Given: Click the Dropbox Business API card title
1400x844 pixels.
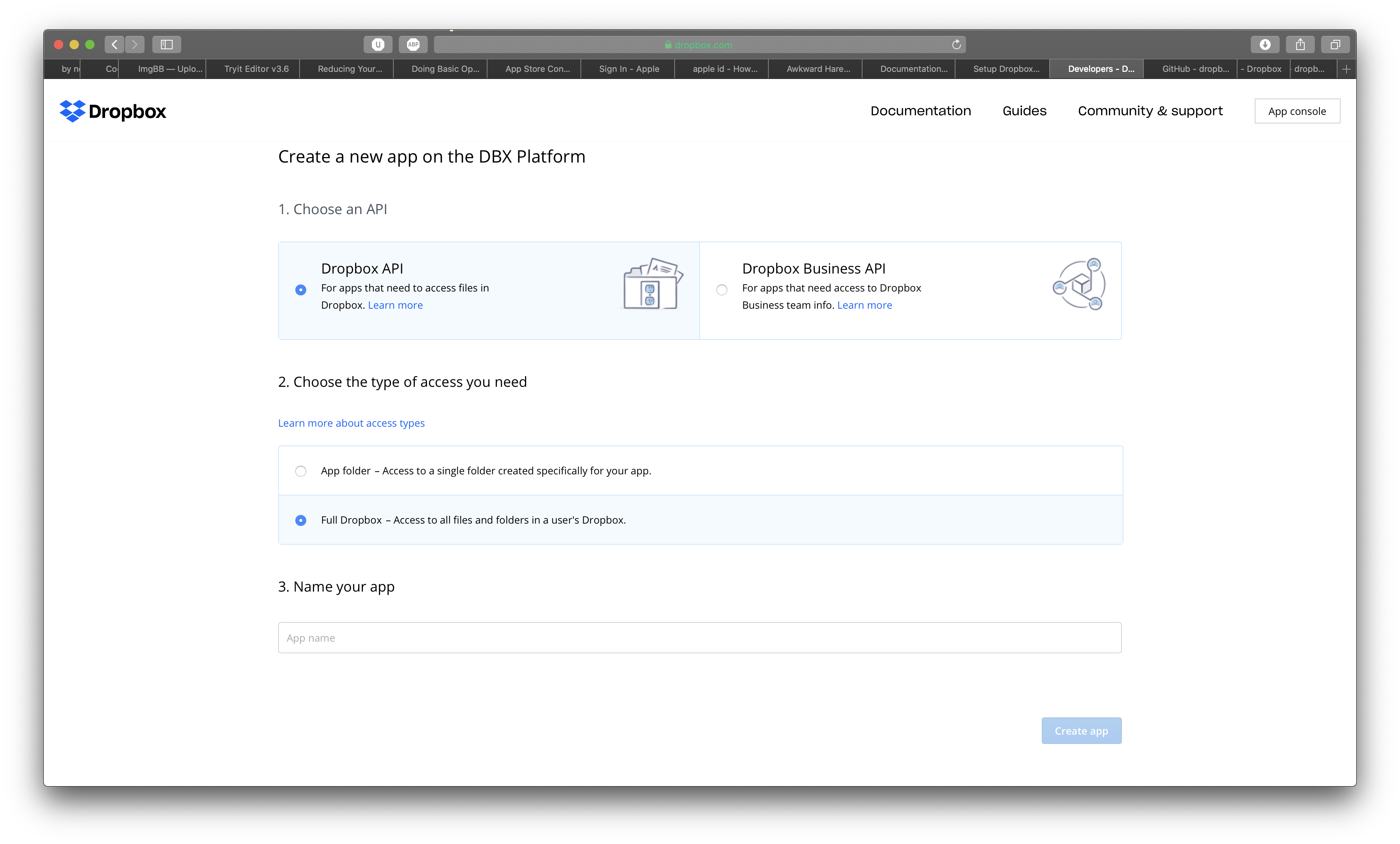Looking at the screenshot, I should pyautogui.click(x=814, y=268).
